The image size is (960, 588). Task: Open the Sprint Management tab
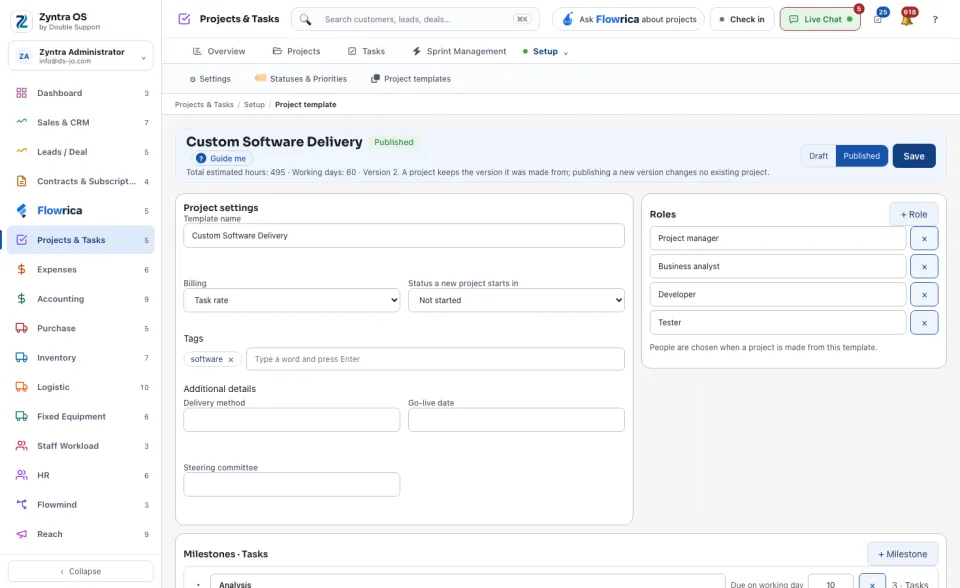click(x=459, y=51)
